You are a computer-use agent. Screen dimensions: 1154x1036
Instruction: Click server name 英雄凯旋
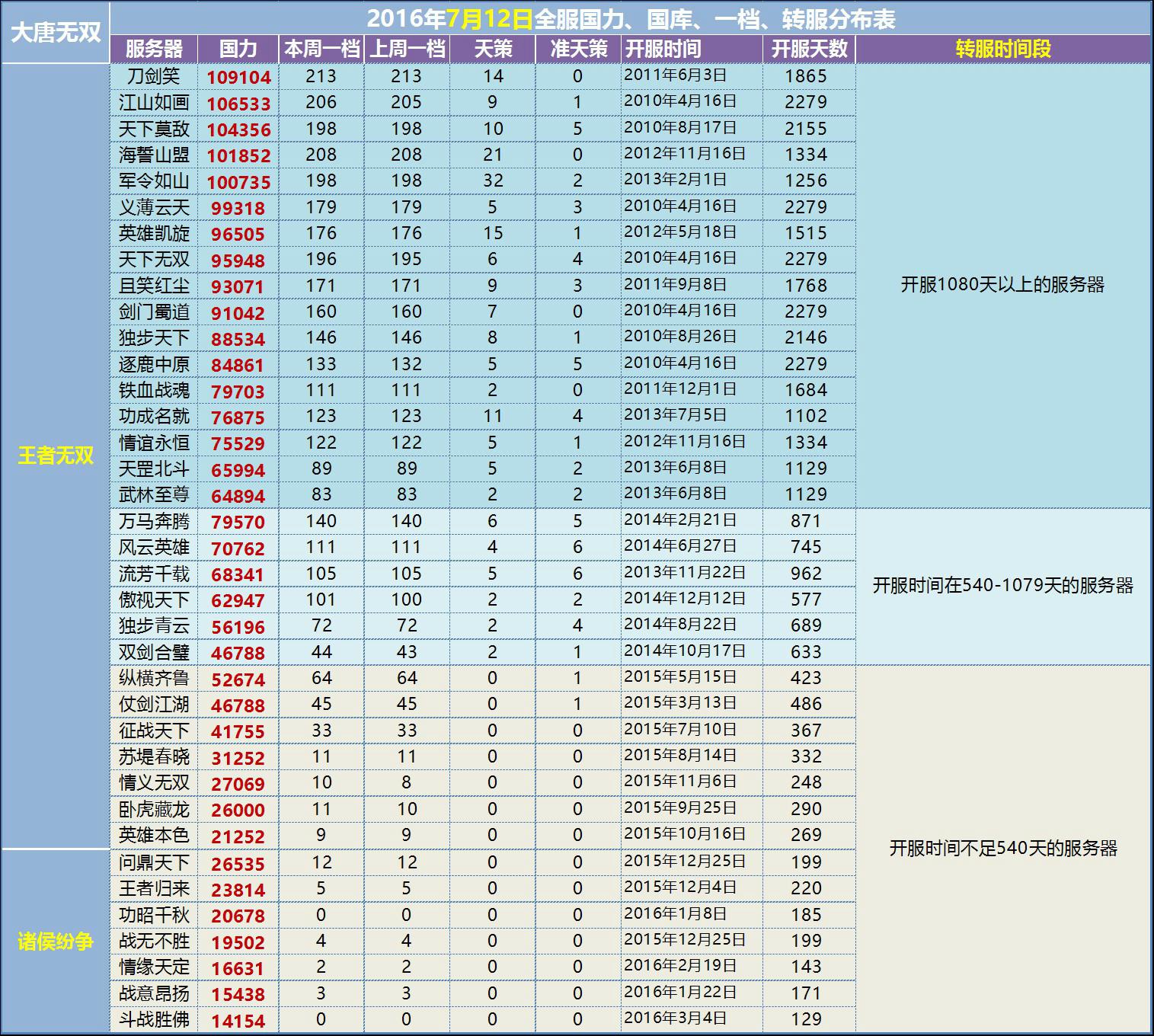[x=154, y=233]
